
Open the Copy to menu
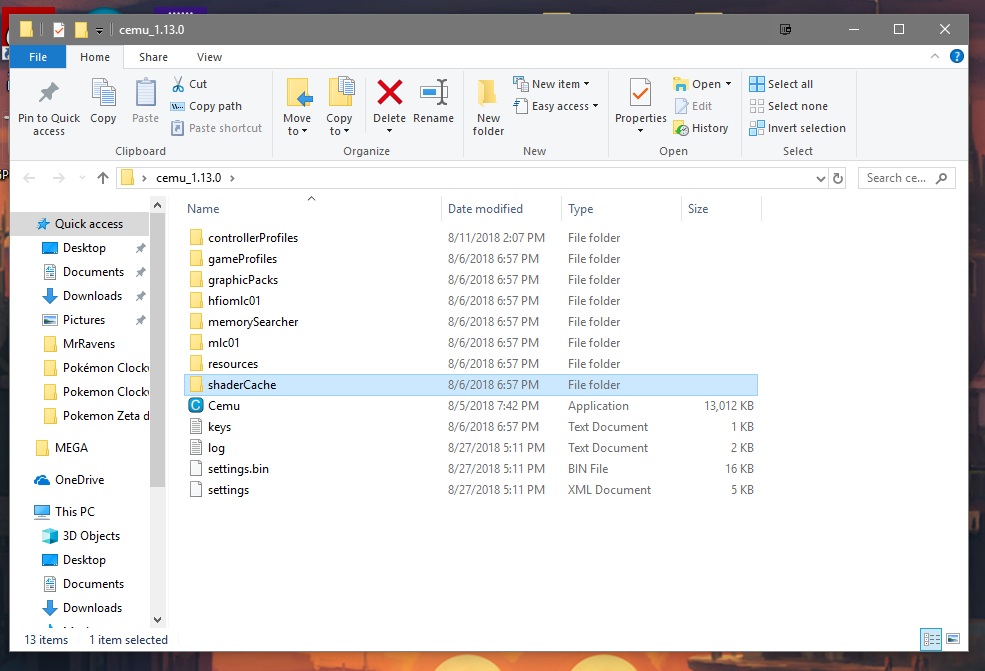[x=339, y=107]
